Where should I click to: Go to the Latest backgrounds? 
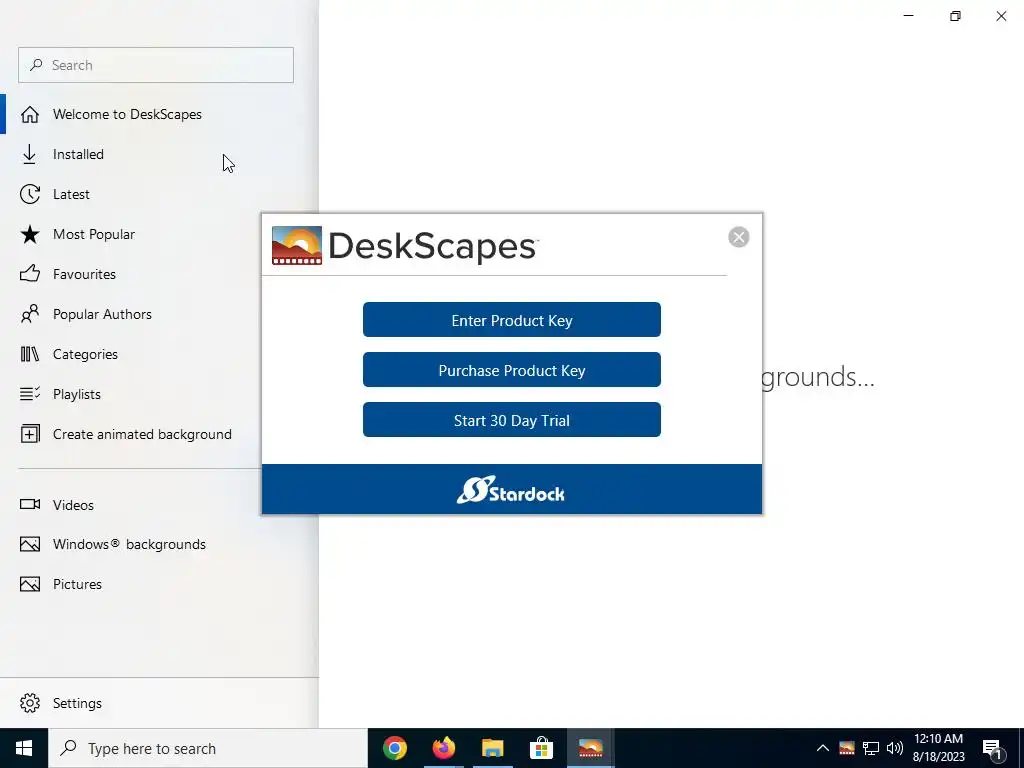click(x=159, y=194)
